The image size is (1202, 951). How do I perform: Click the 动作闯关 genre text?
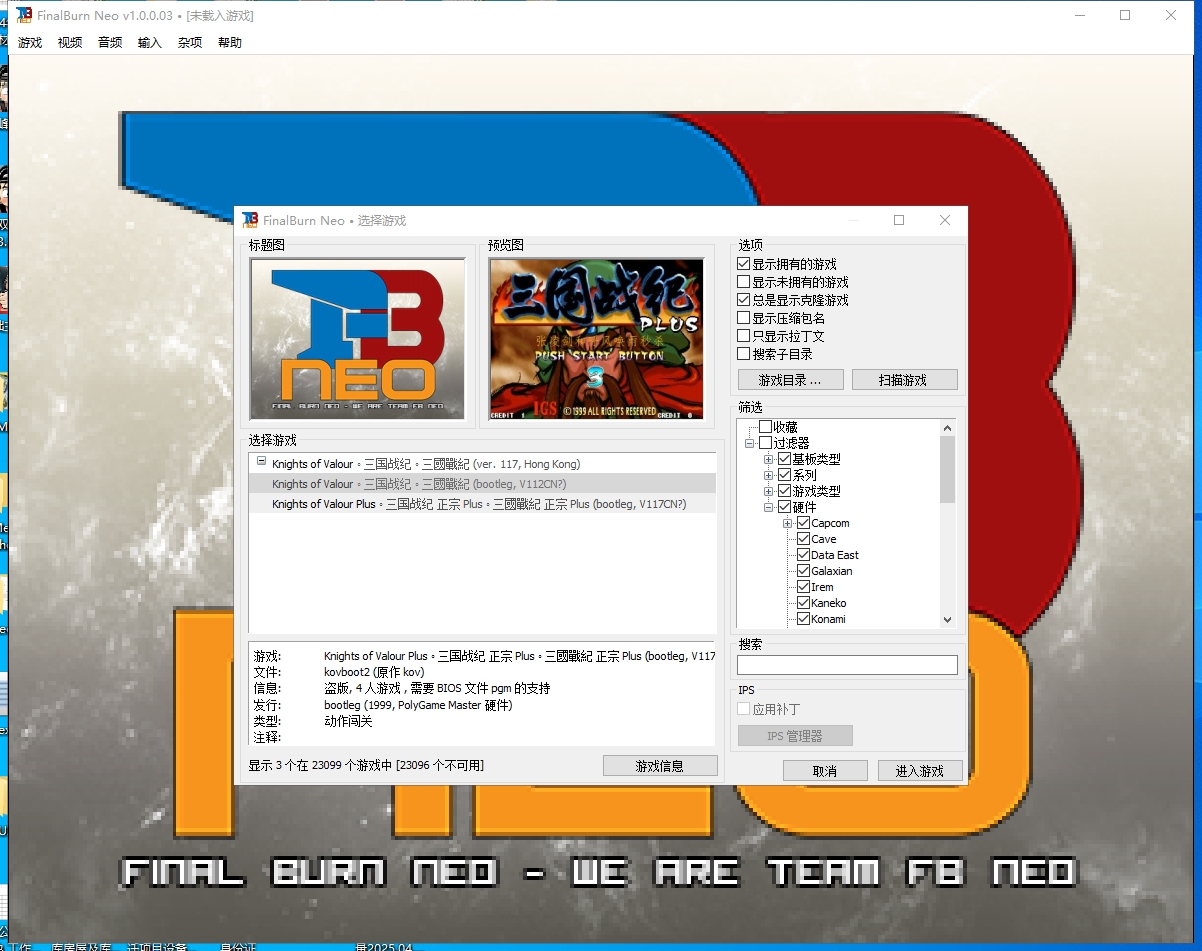click(348, 721)
